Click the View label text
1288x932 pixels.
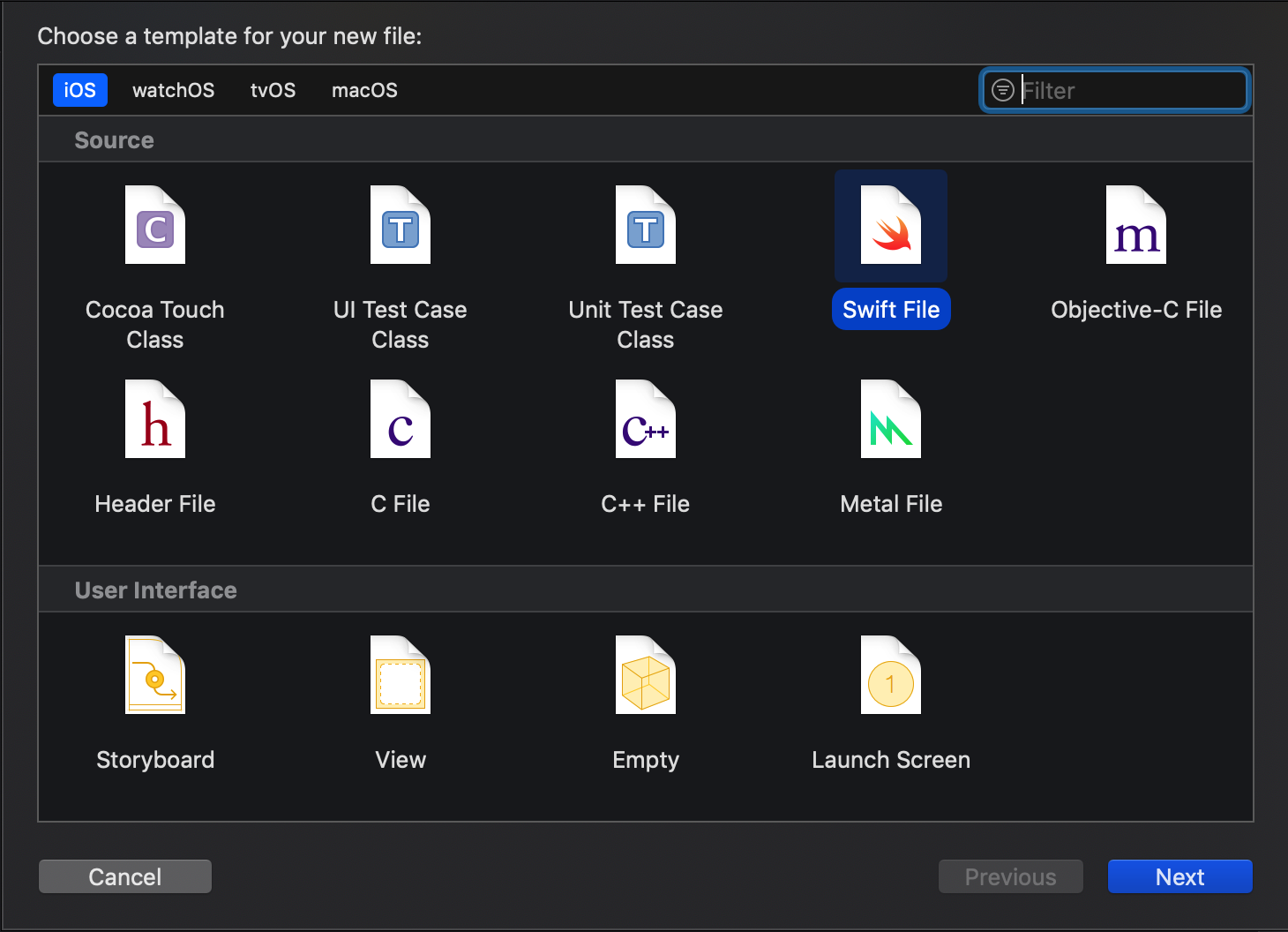[x=401, y=760]
